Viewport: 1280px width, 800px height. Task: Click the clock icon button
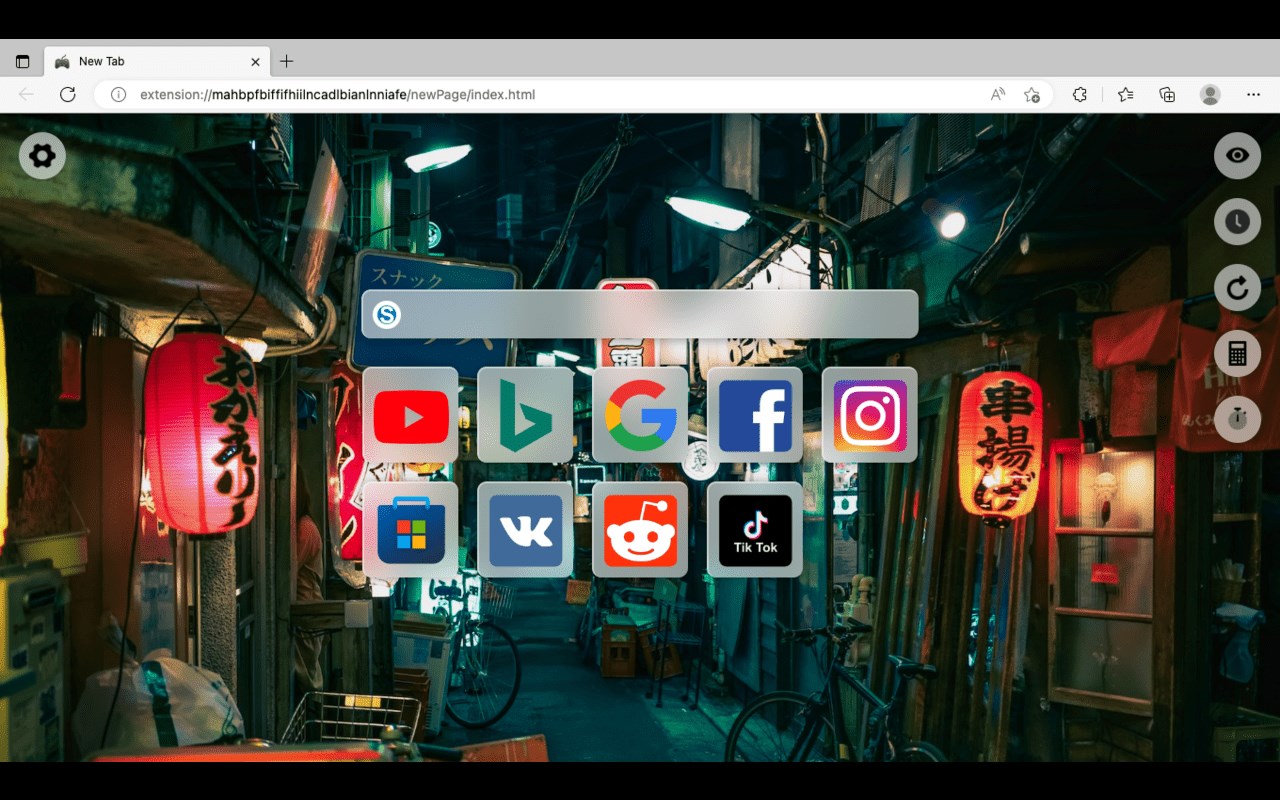1237,222
